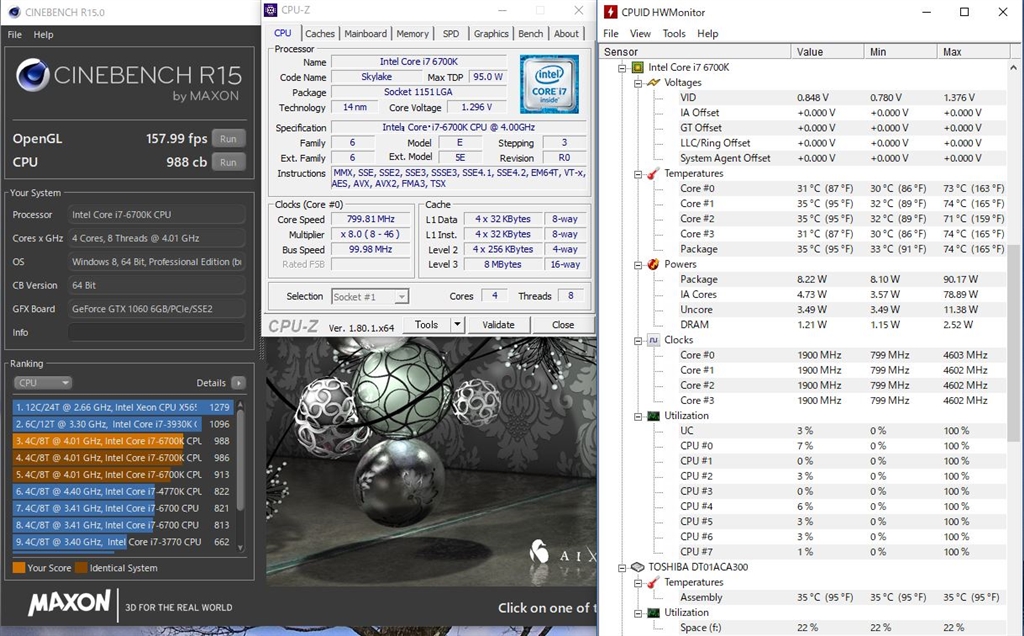This screenshot has height=636, width=1024.
Task: Click the Max column header
Action: 973,52
